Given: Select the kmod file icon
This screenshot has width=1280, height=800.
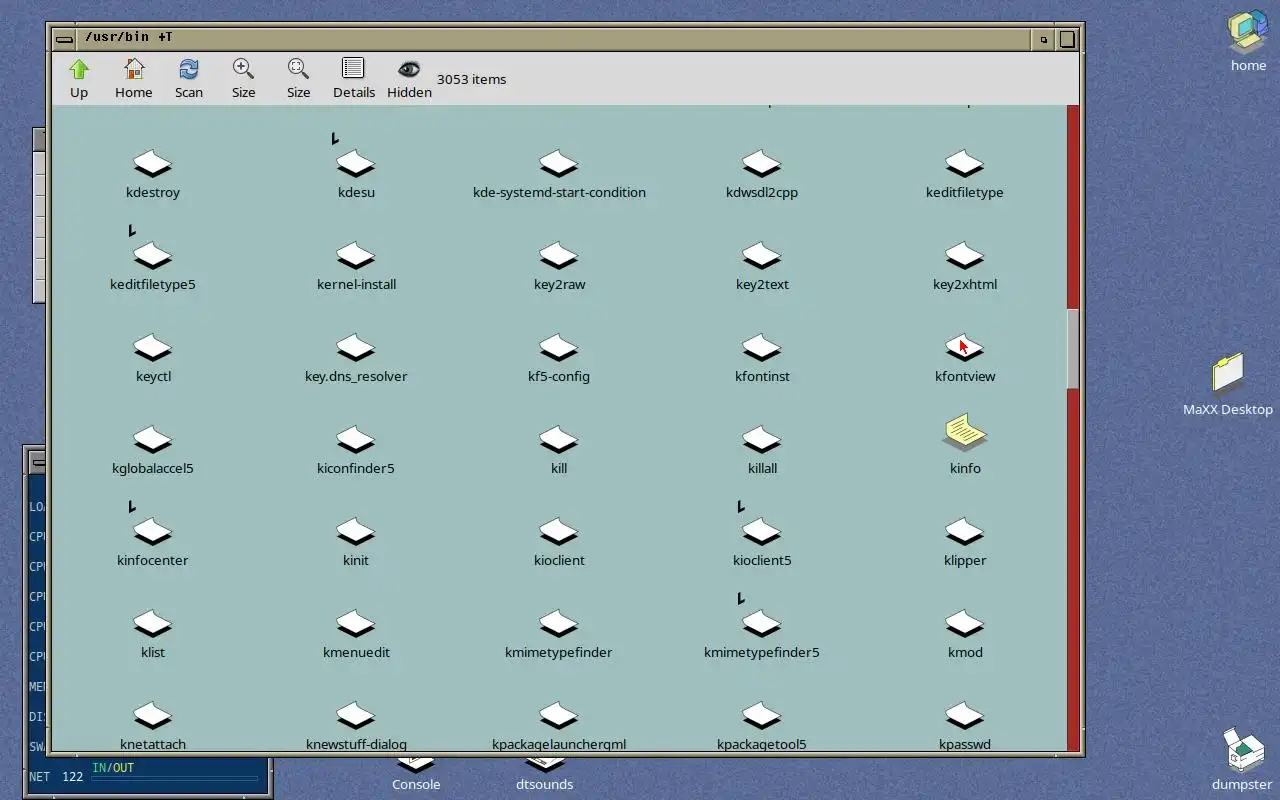Looking at the screenshot, I should pos(965,624).
